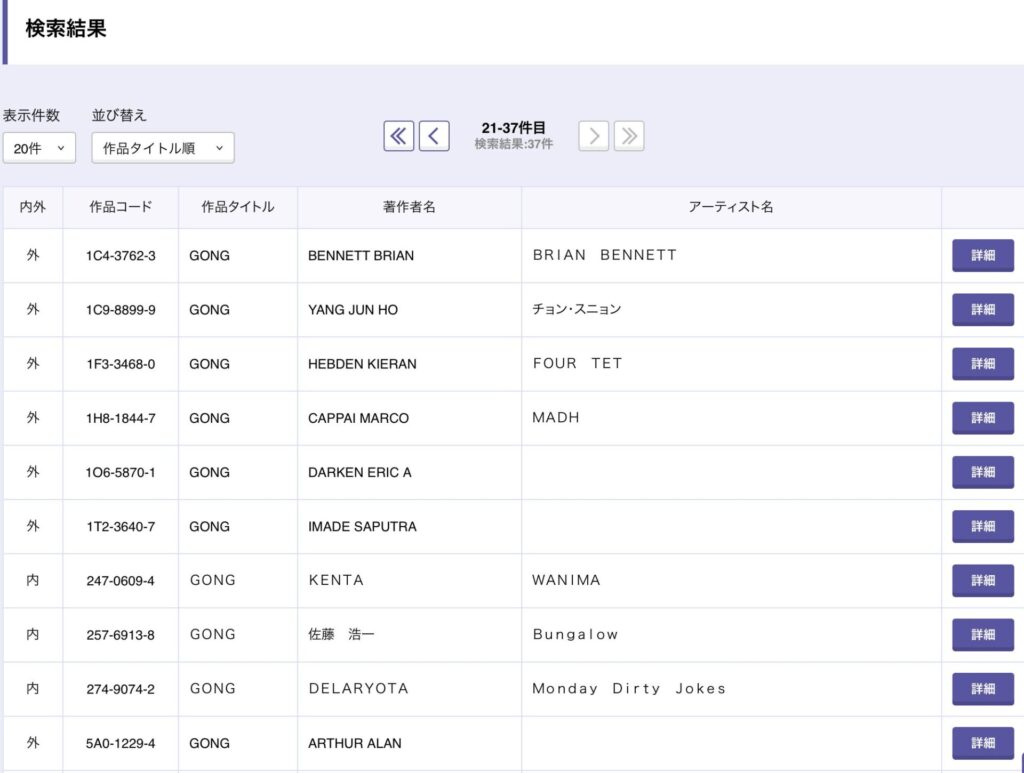Open 詳細 for ARTHUR ALAN row

pyautogui.click(x=982, y=743)
